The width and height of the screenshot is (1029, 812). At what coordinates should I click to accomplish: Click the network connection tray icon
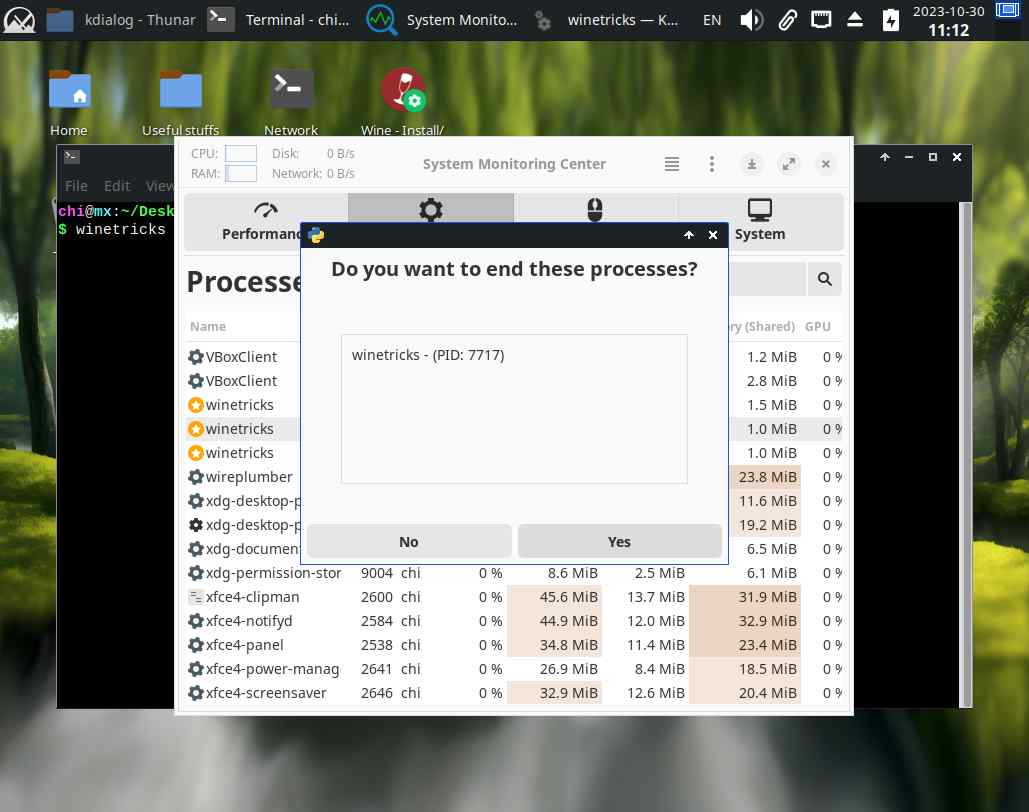point(820,20)
